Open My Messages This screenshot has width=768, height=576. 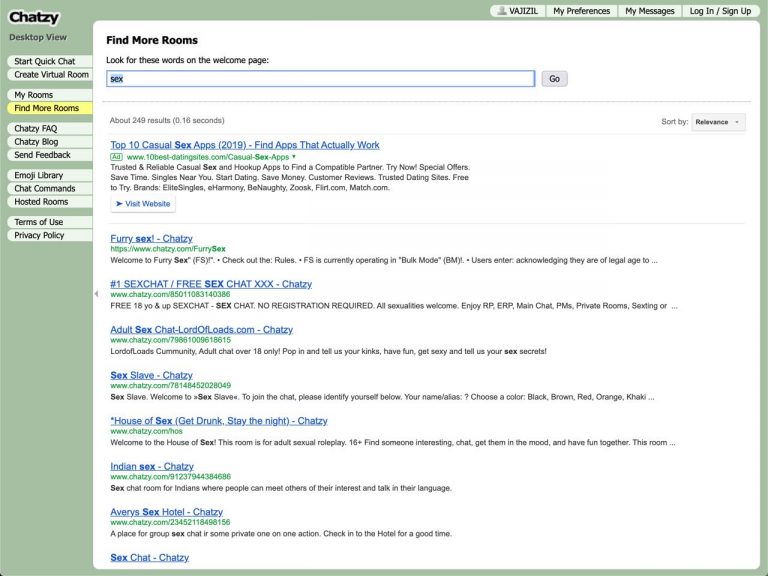(649, 11)
